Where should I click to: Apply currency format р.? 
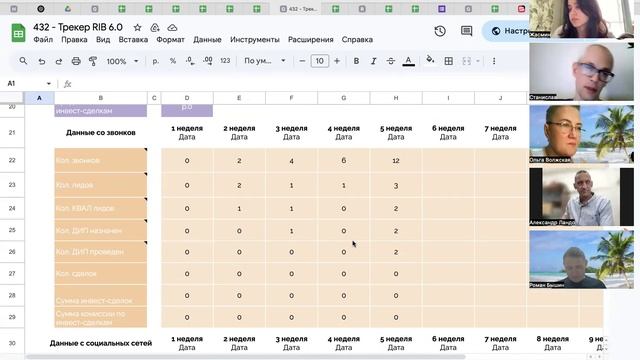tap(156, 61)
